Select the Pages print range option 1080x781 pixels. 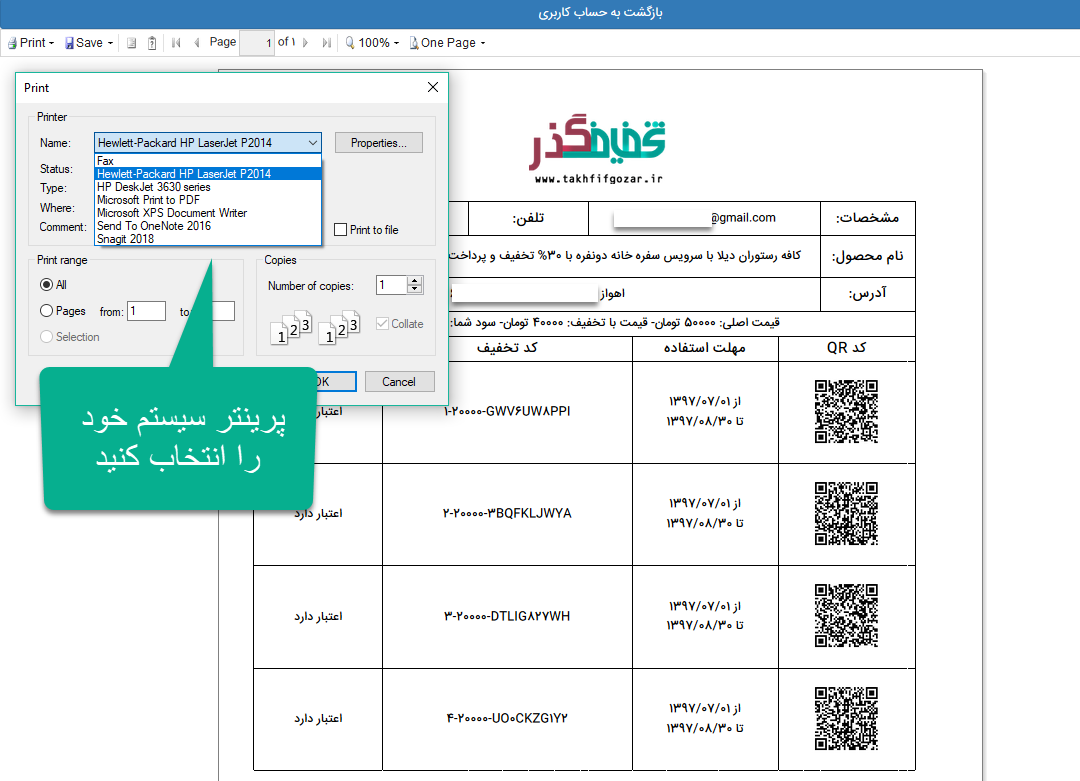click(x=47, y=311)
